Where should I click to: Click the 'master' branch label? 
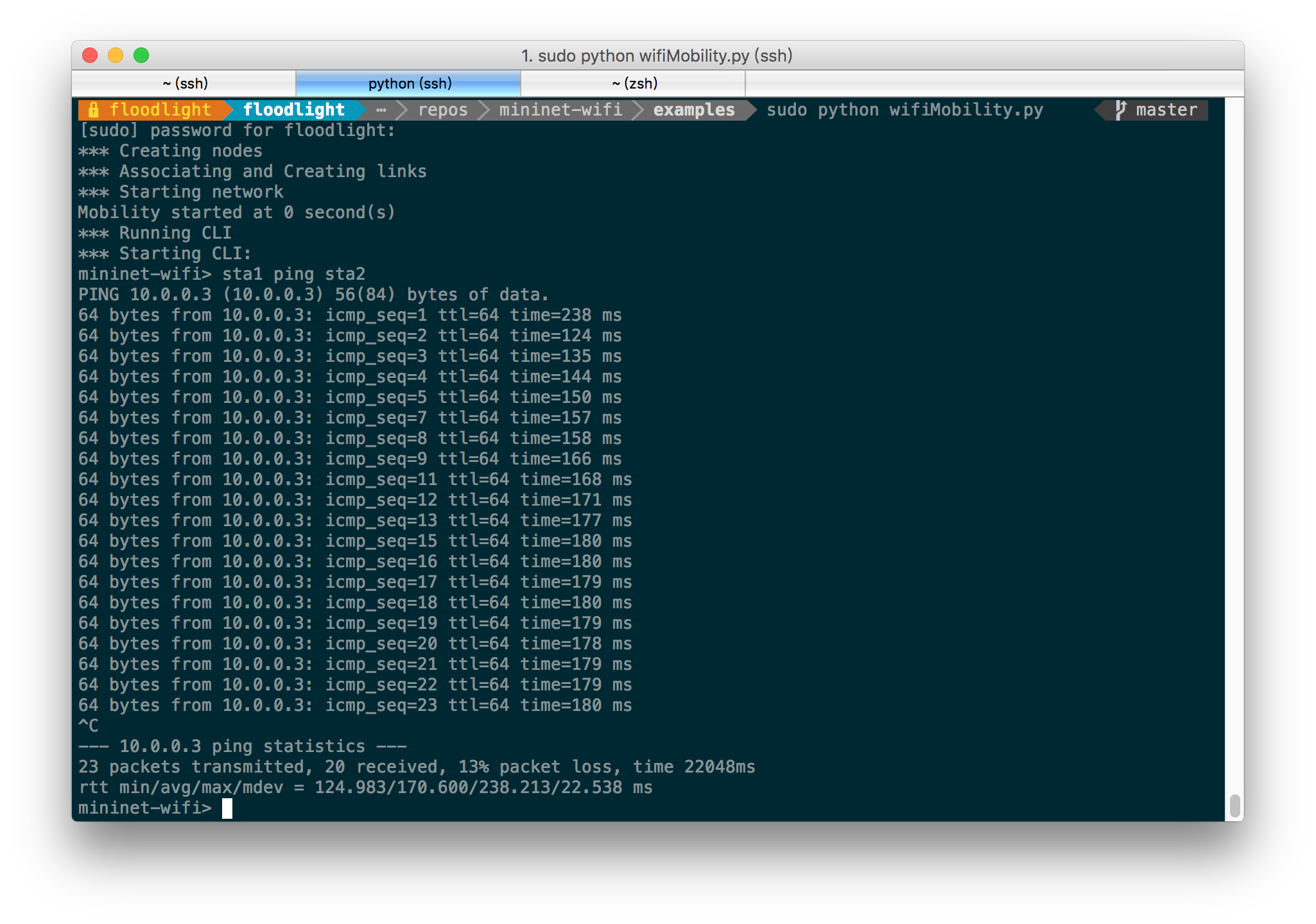tap(1166, 110)
